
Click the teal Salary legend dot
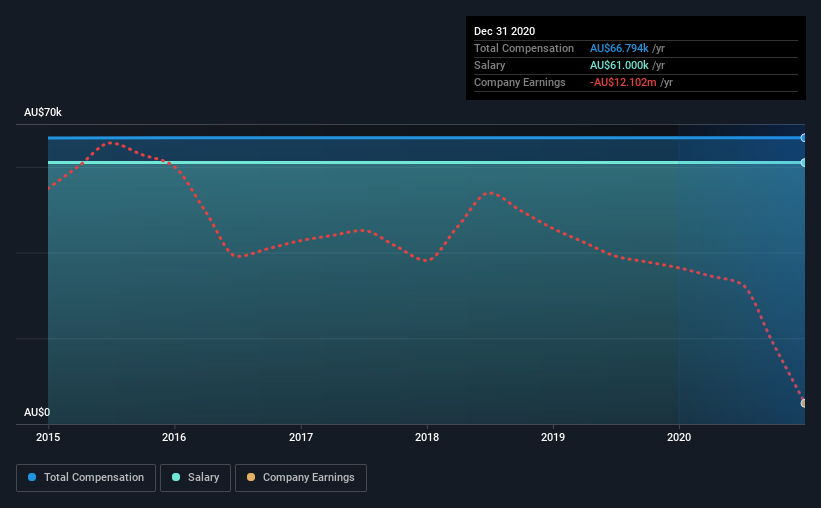coord(176,477)
